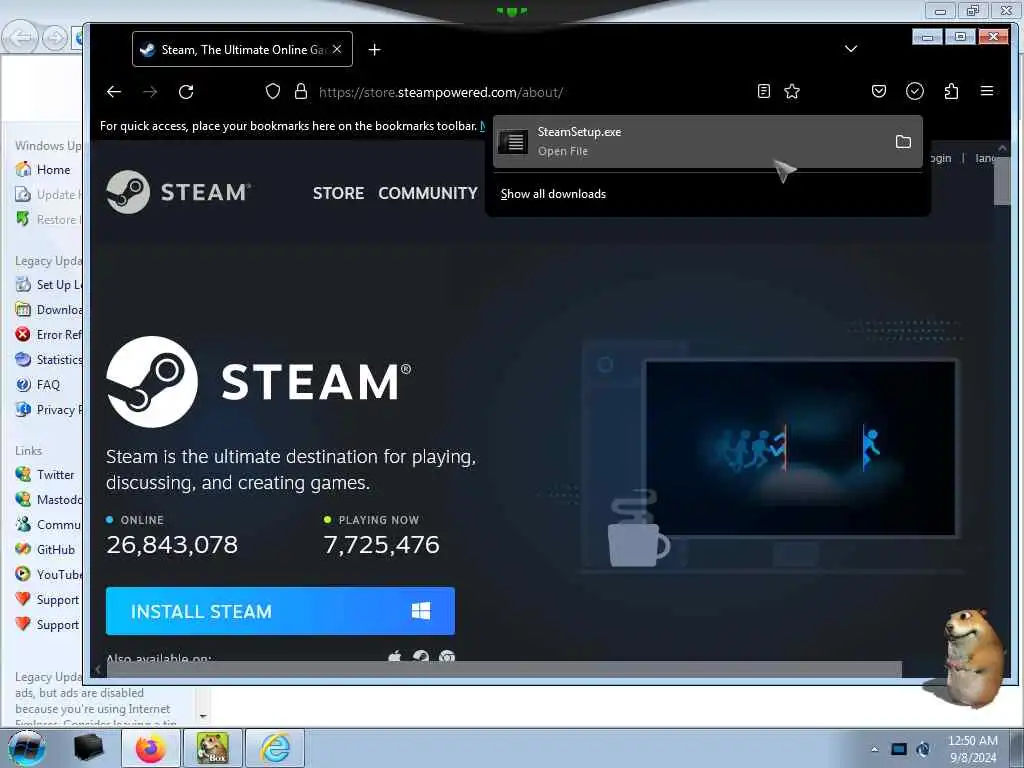Click Error Reference icon in sidebar
The image size is (1024, 768).
click(23, 334)
